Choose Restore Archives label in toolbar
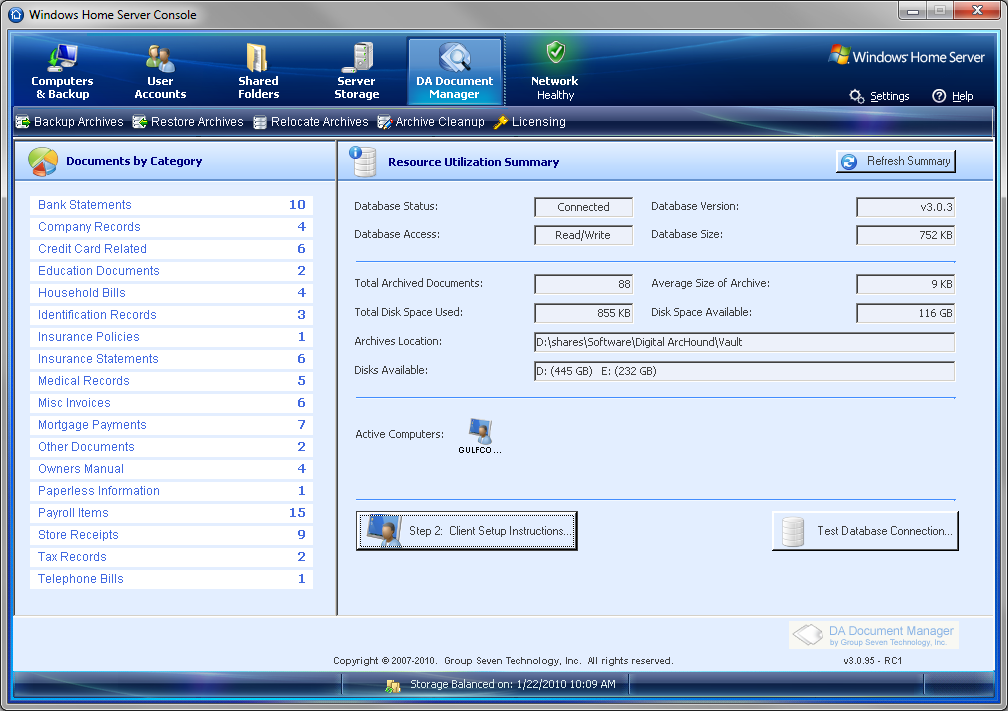This screenshot has width=1008, height=711. [x=197, y=122]
